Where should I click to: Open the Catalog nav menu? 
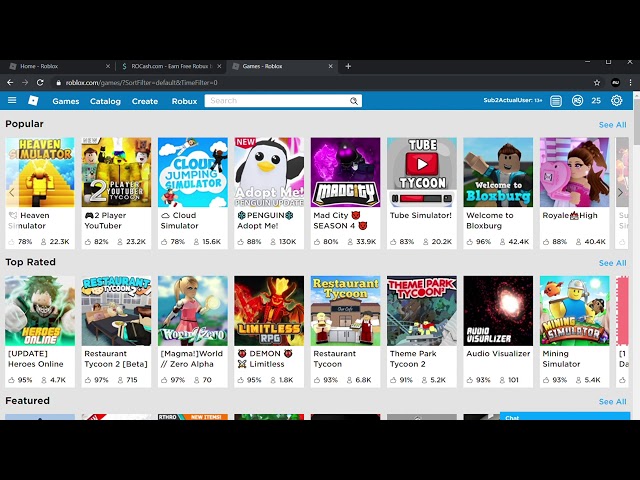point(105,101)
